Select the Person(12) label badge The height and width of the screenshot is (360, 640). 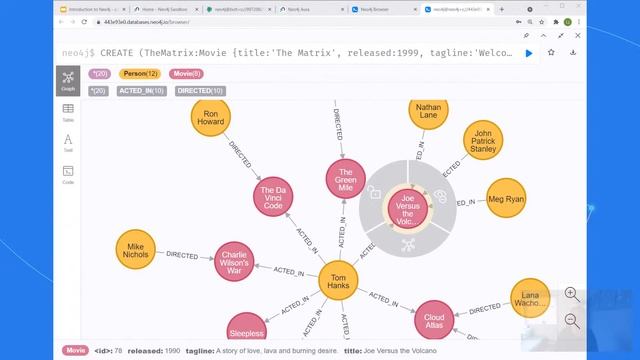pos(140,74)
